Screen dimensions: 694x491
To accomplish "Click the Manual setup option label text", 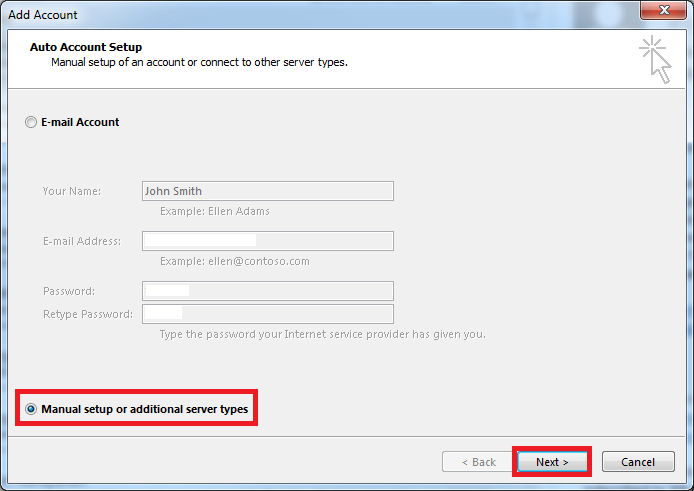I will pyautogui.click(x=145, y=409).
